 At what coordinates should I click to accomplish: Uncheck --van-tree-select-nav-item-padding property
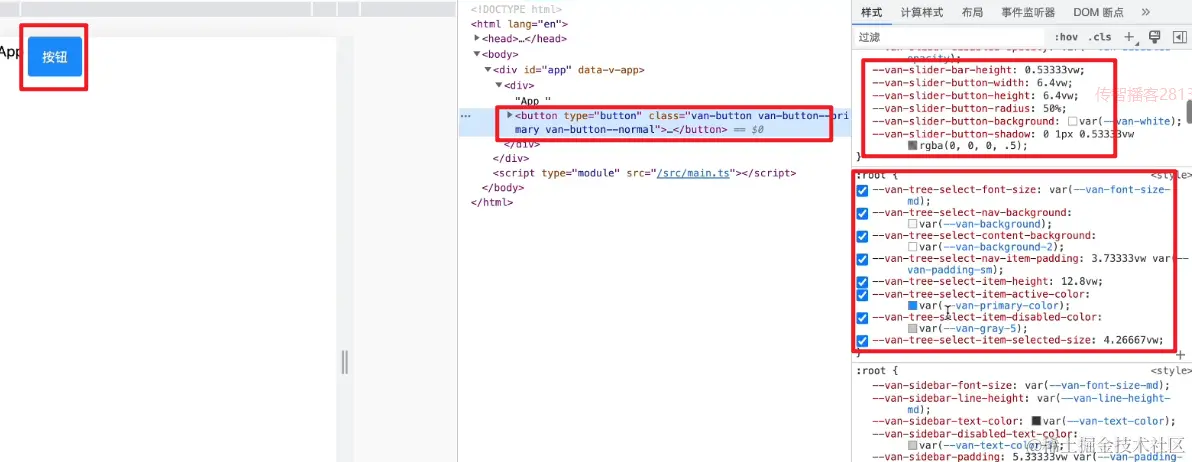[x=862, y=259]
